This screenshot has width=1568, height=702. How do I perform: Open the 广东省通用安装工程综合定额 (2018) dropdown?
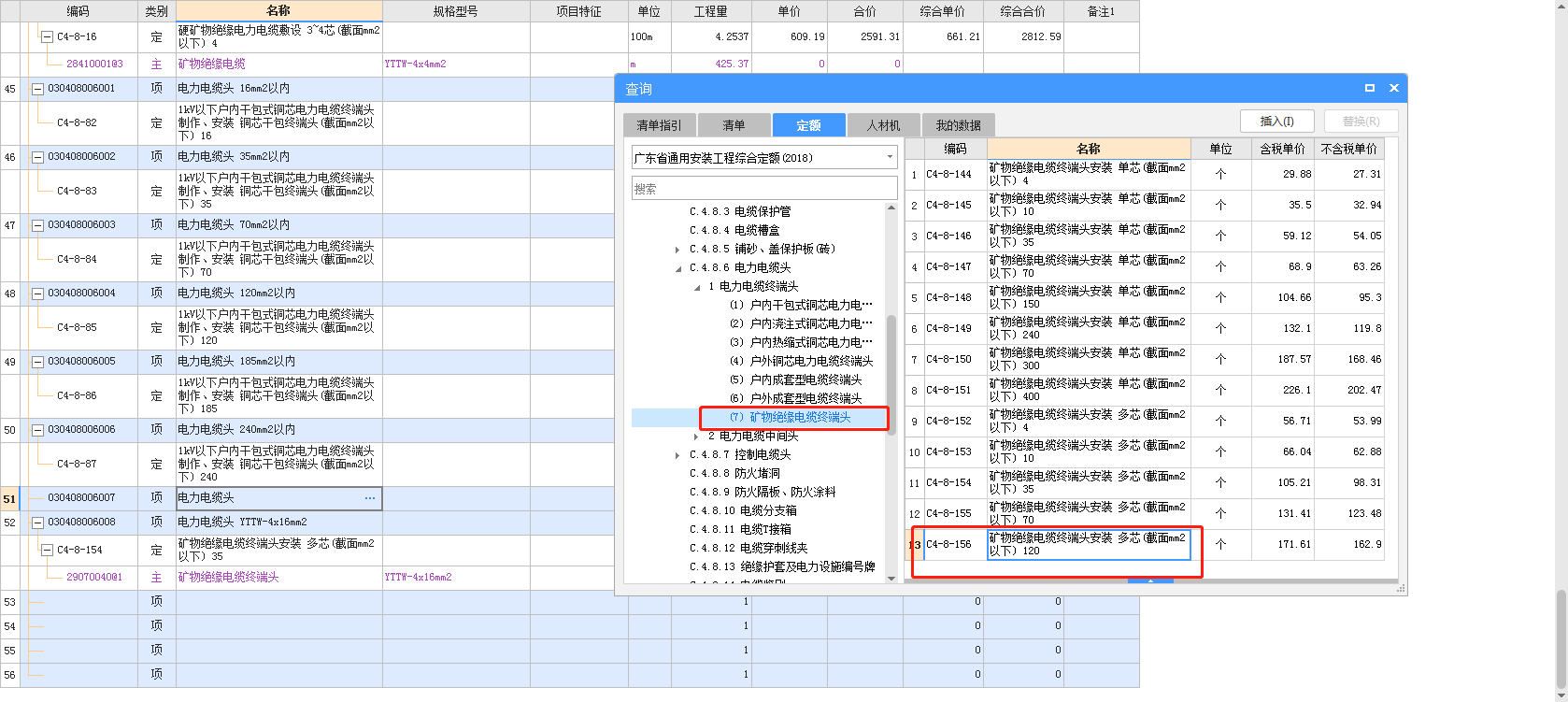[x=764, y=158]
